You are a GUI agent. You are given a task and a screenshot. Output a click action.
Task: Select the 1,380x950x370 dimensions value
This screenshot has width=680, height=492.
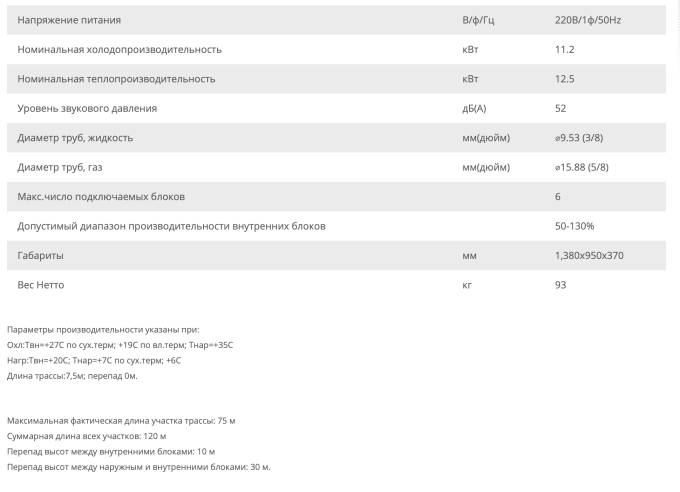[588, 255]
